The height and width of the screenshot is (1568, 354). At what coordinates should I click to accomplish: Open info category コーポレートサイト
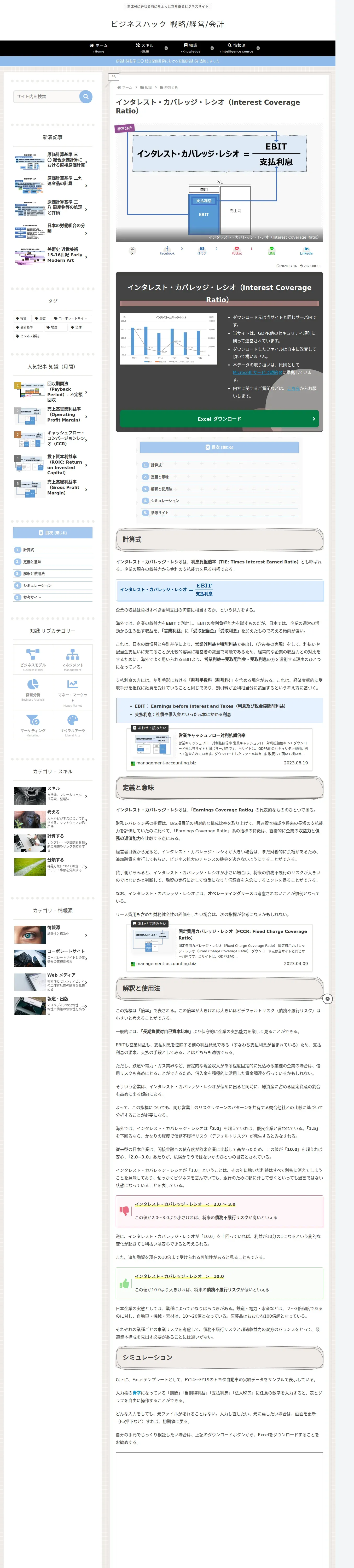[53, 958]
